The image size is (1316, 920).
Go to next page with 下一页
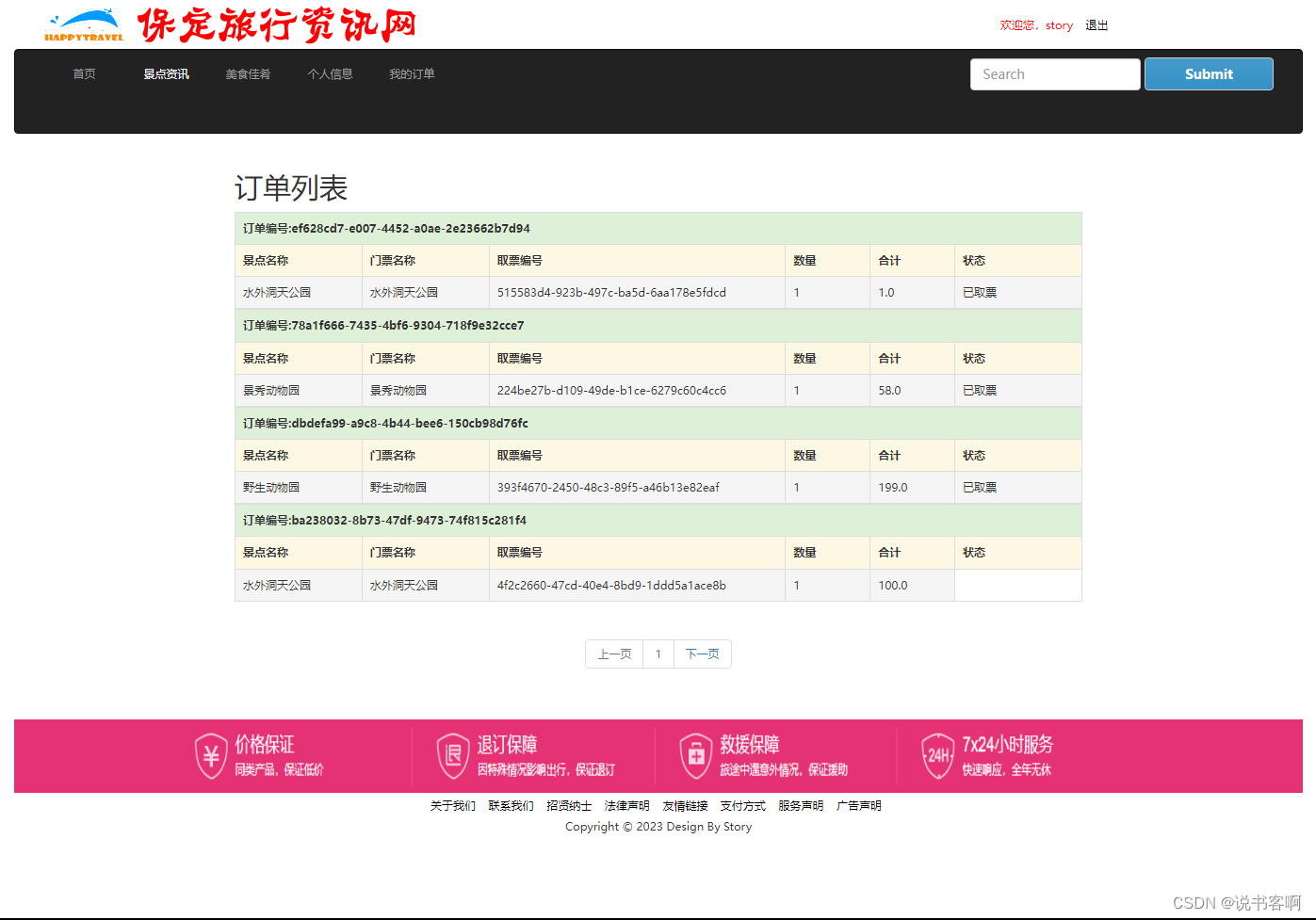703,654
